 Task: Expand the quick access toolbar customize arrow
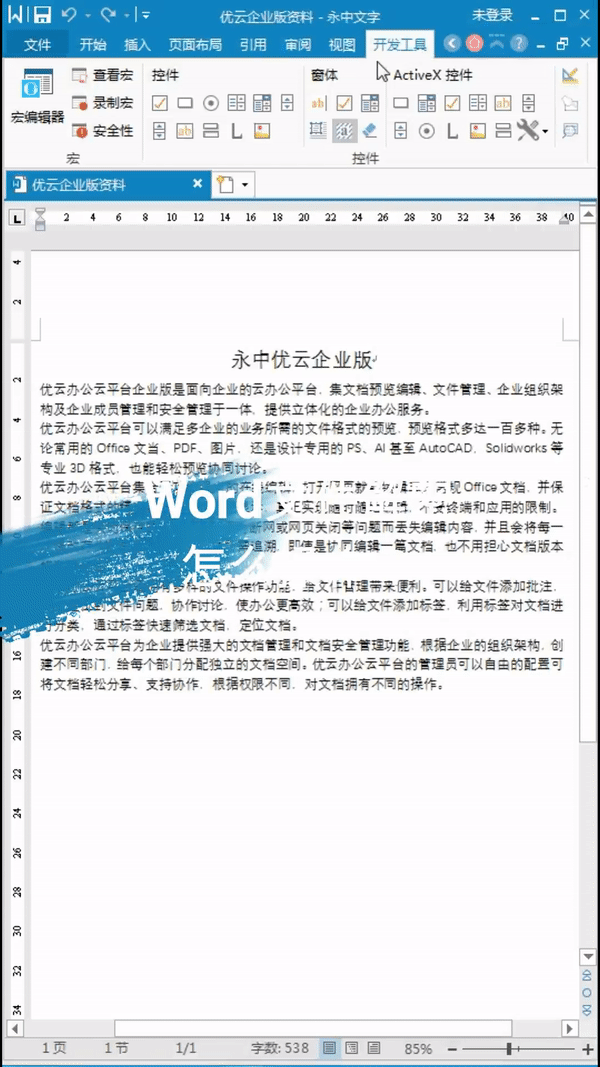(x=146, y=16)
